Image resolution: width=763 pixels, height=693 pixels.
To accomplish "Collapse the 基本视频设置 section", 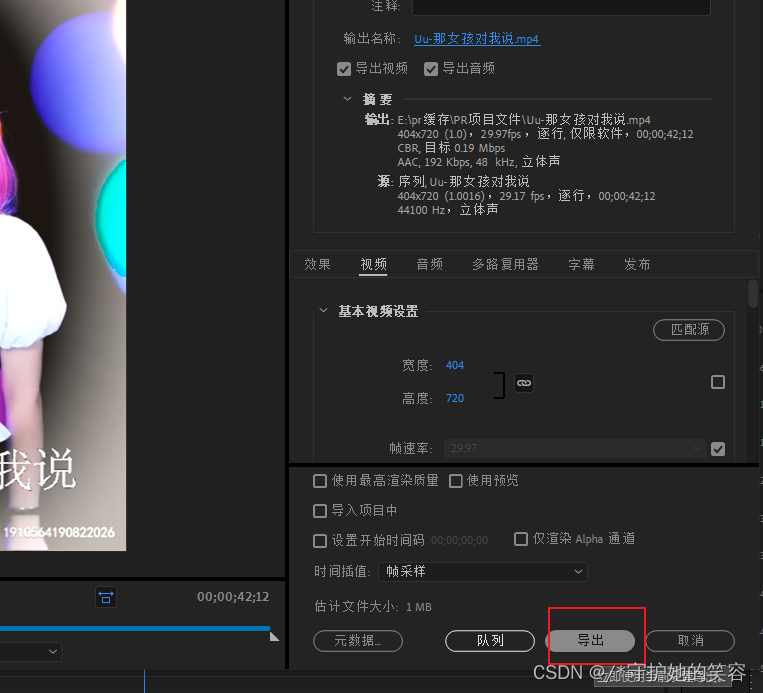I will point(324,310).
